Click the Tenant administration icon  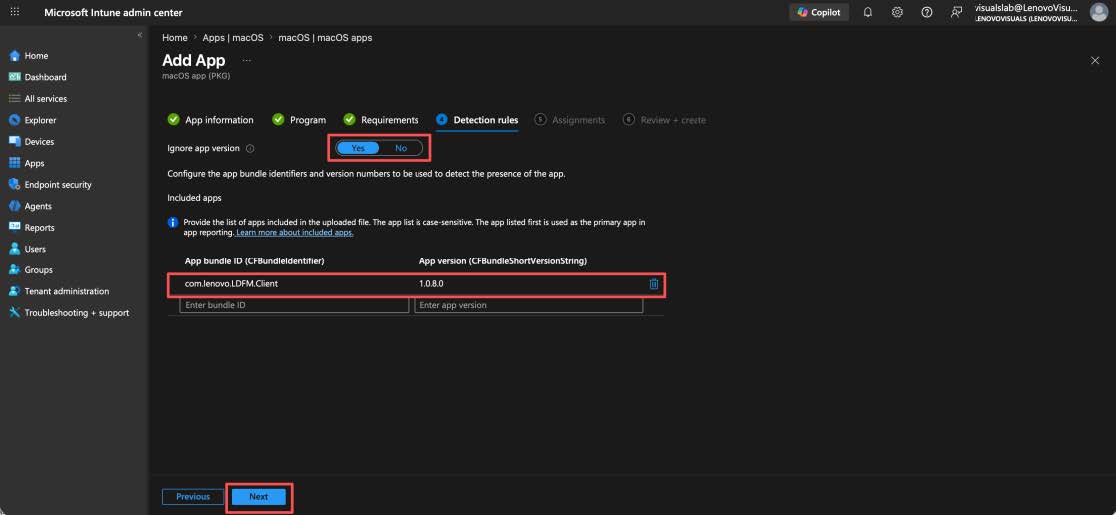click(14, 291)
